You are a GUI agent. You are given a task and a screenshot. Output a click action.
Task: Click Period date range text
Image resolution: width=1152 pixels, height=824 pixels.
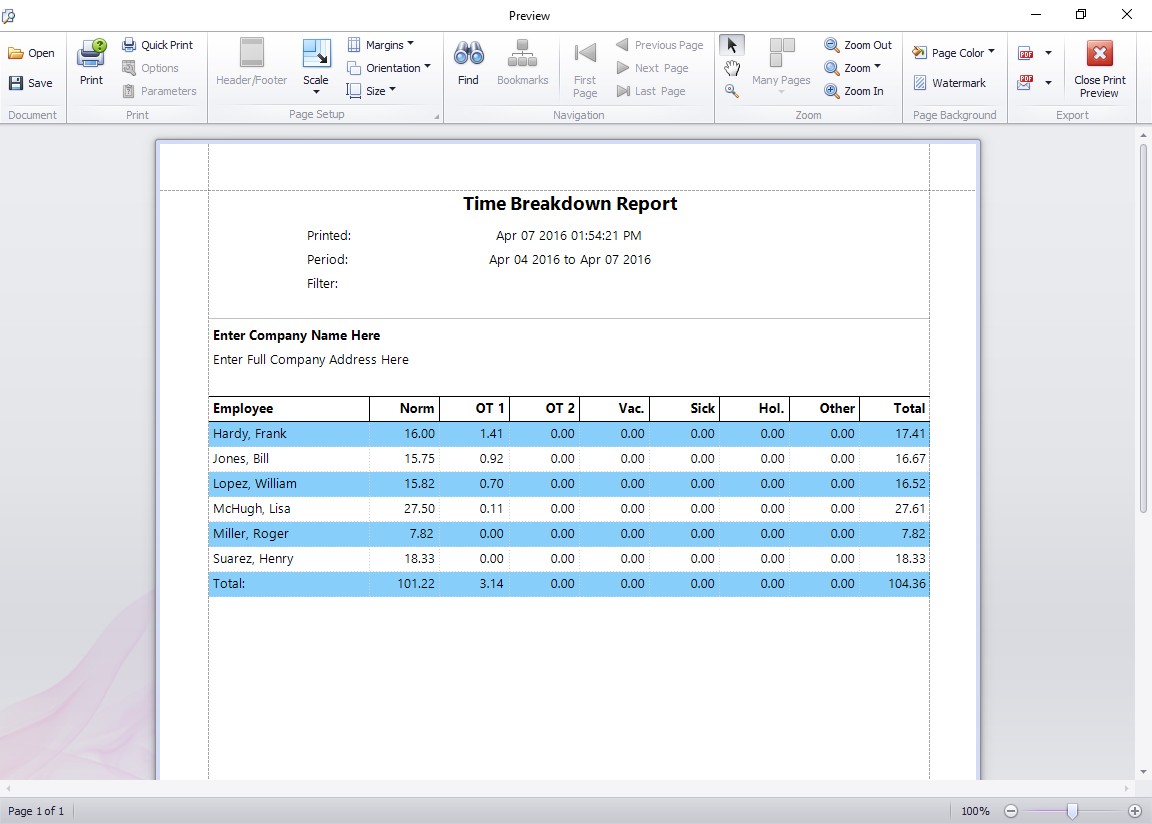click(570, 259)
